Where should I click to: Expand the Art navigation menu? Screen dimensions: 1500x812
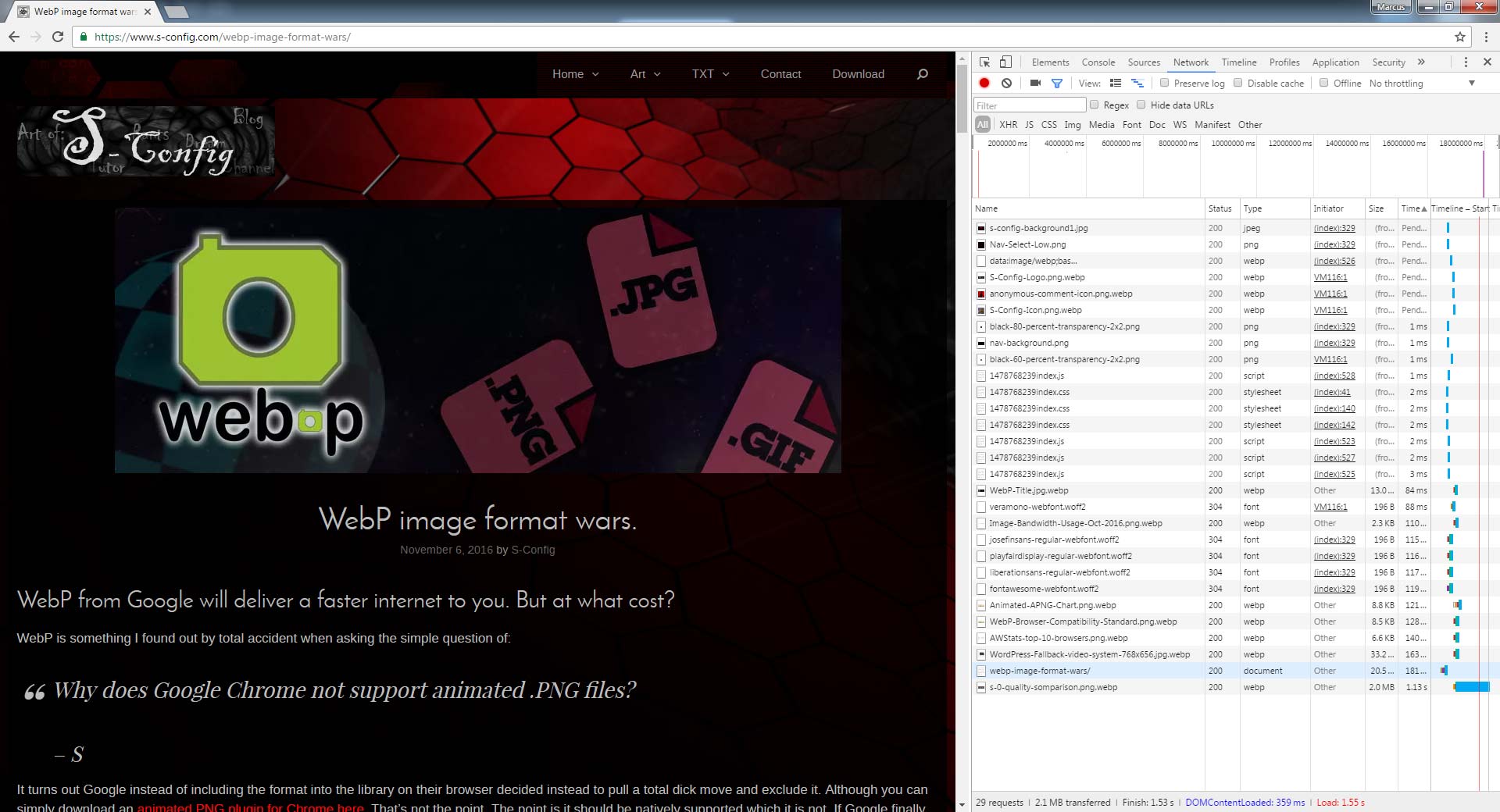(x=645, y=74)
